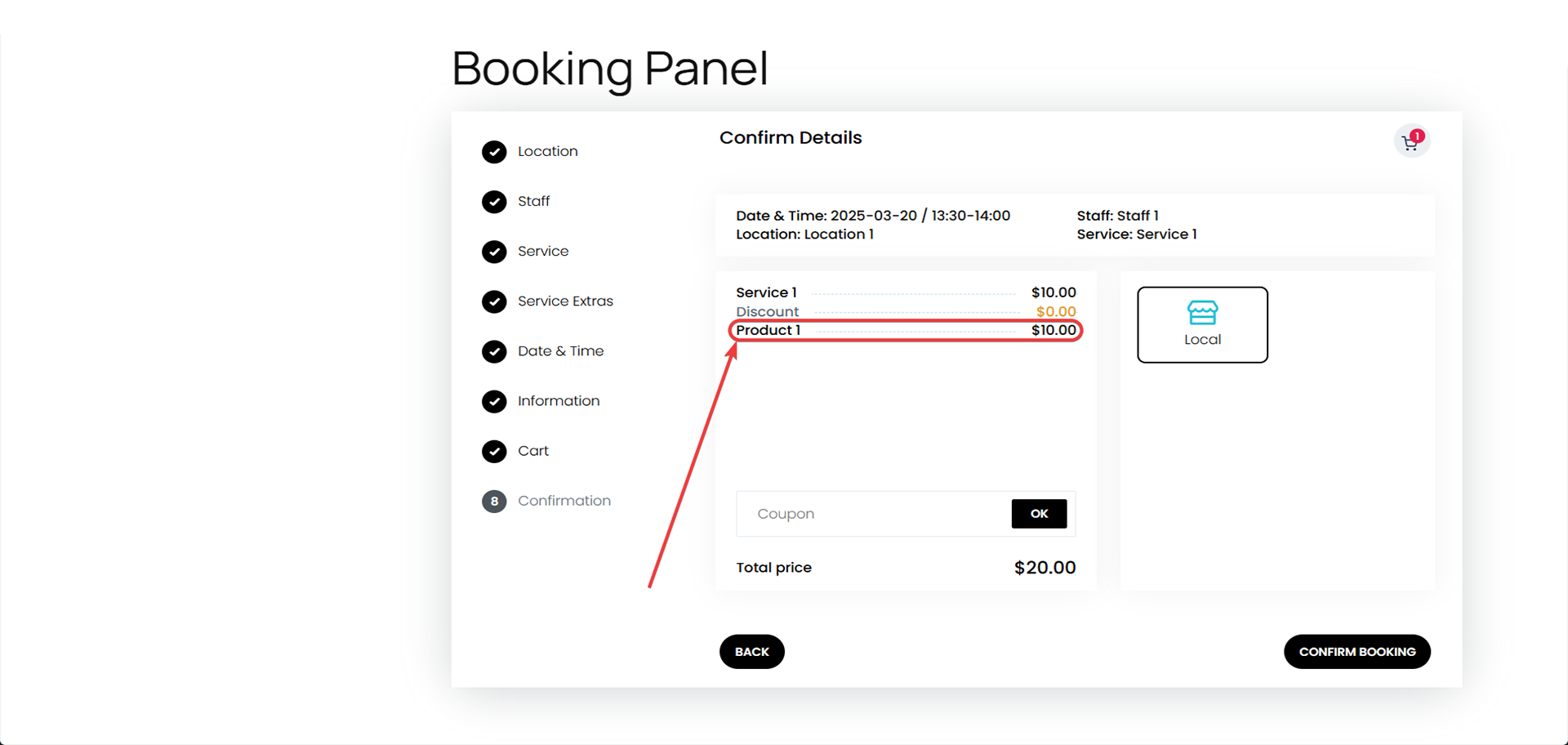
Task: Open the shopping cart icon
Action: click(x=1410, y=142)
